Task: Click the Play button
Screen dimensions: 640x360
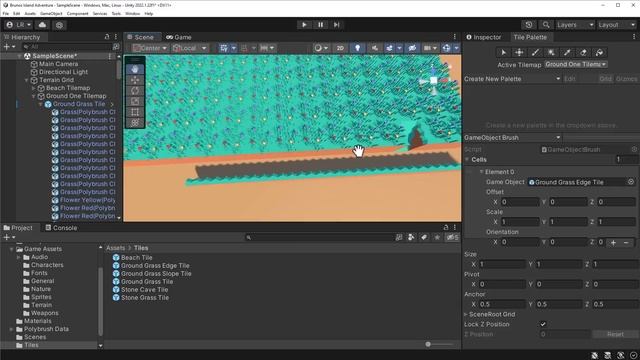Action: (x=304, y=25)
